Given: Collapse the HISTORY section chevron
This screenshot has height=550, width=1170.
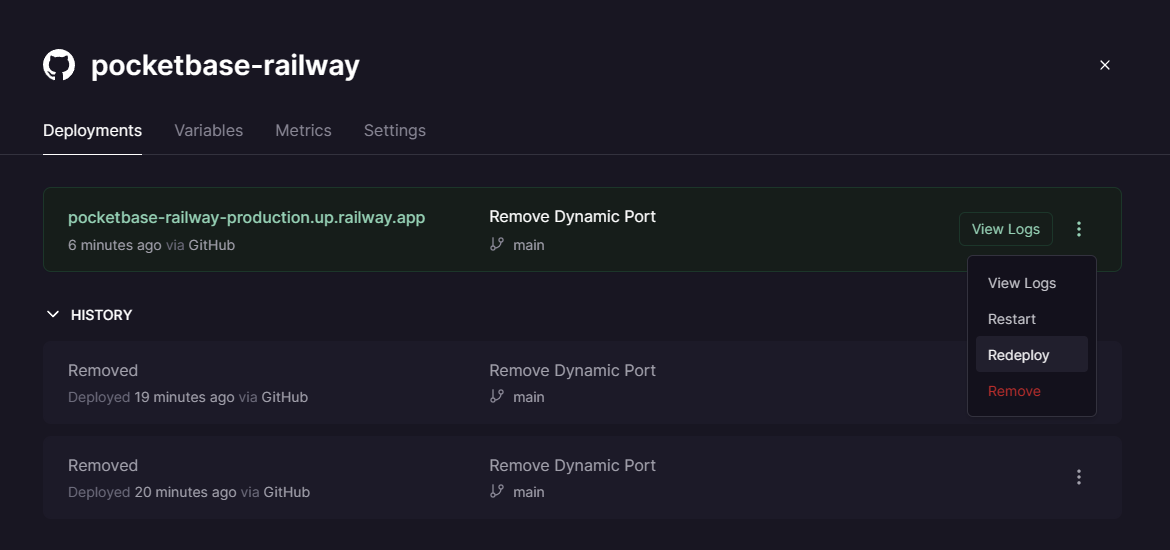Looking at the screenshot, I should [x=53, y=315].
